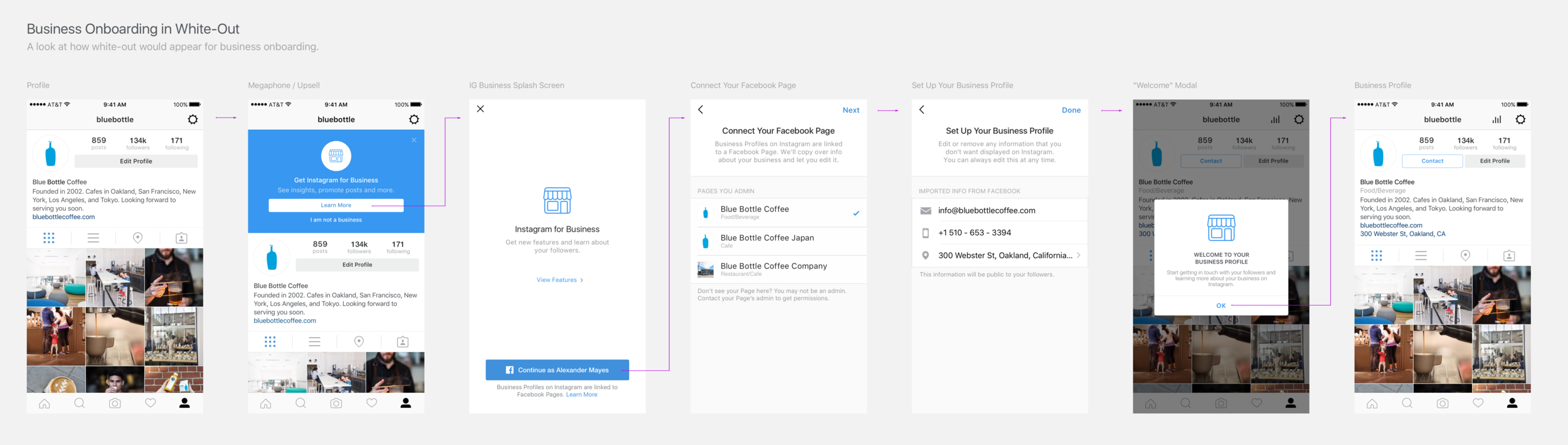
Task: Click Contact button on Business Profile screen
Action: (1433, 161)
